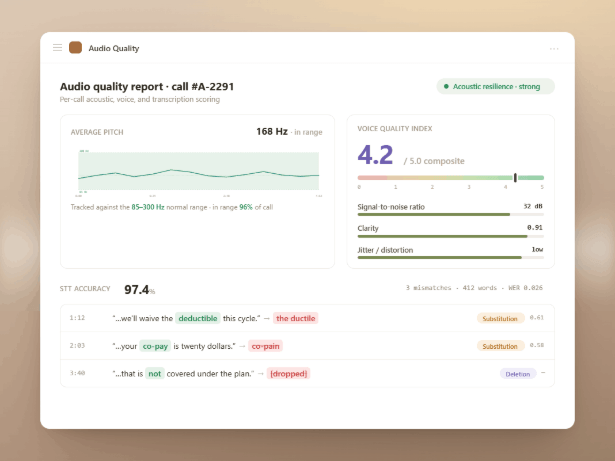The width and height of the screenshot is (615, 461).
Task: Click the Acoustic resilience strong status badge
Action: point(495,86)
